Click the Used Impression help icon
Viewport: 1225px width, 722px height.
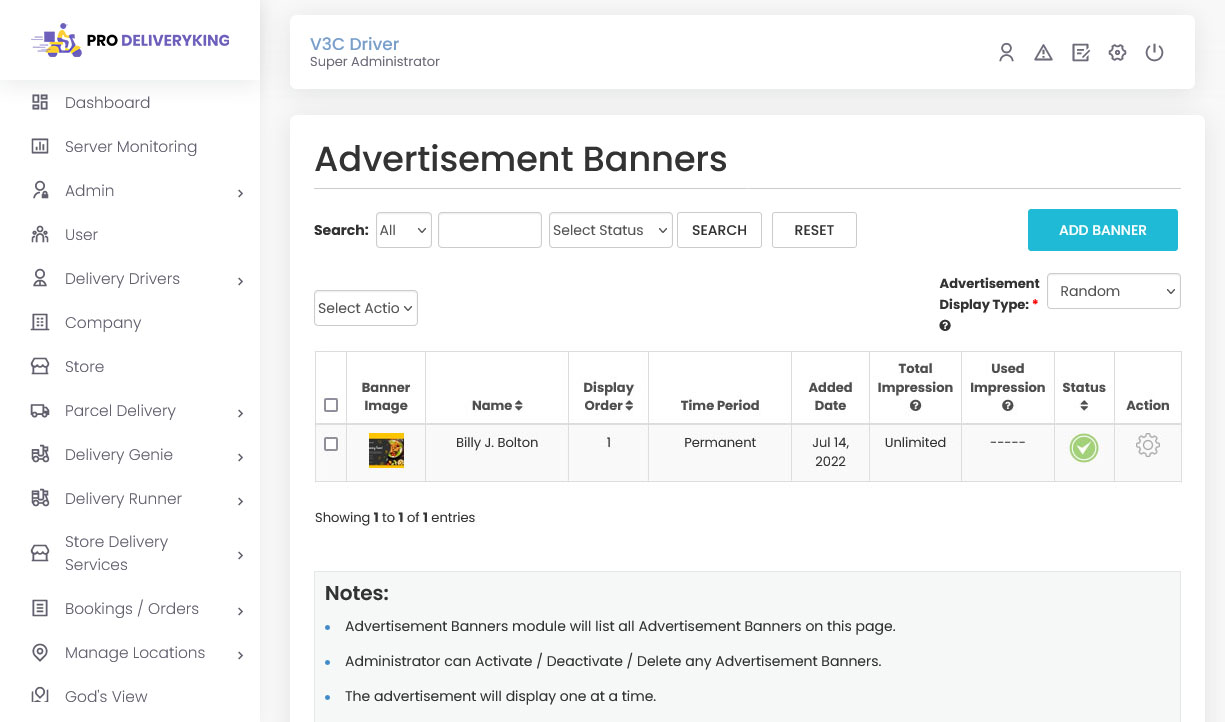click(1007, 406)
